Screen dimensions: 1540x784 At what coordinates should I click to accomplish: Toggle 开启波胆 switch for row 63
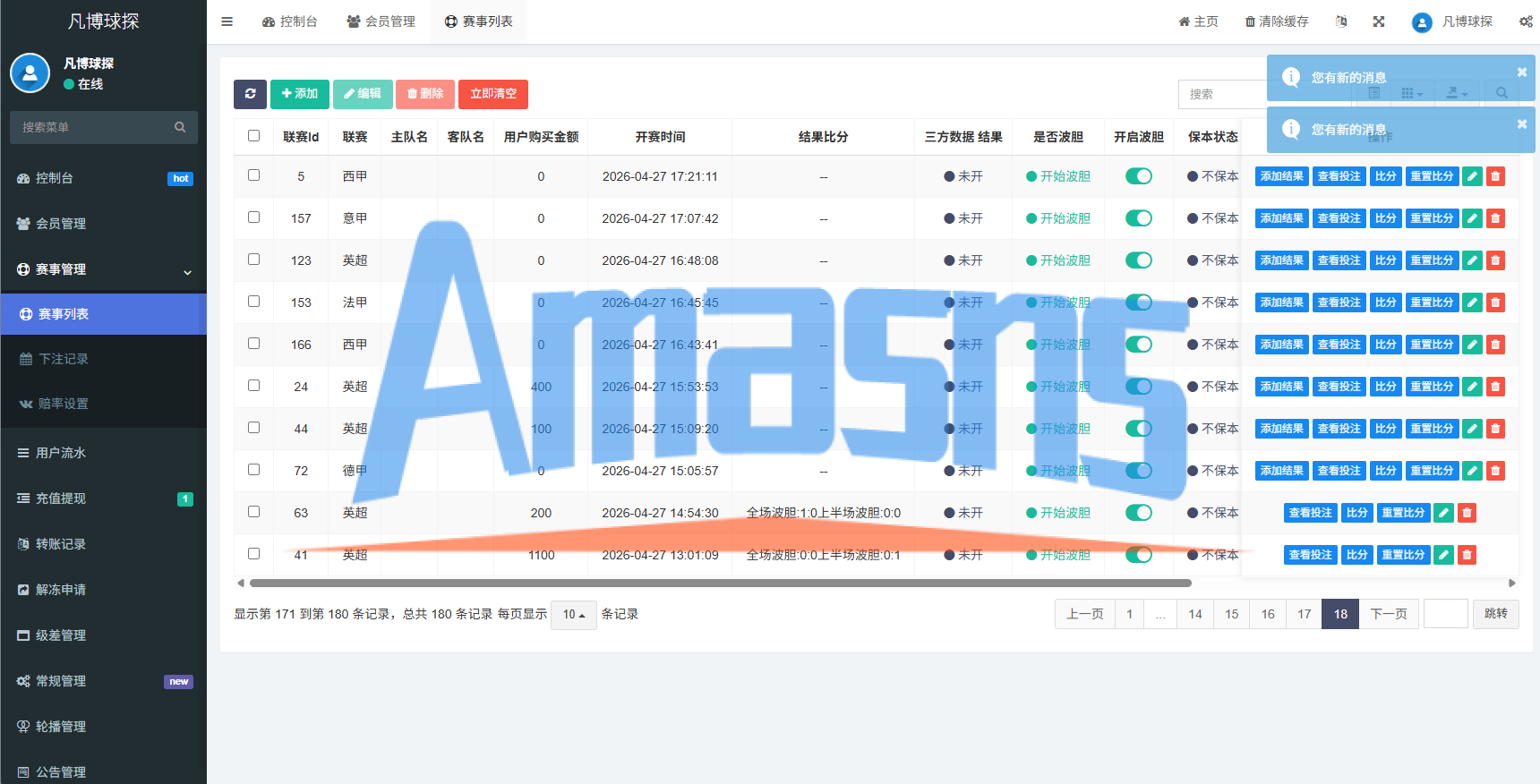1138,513
